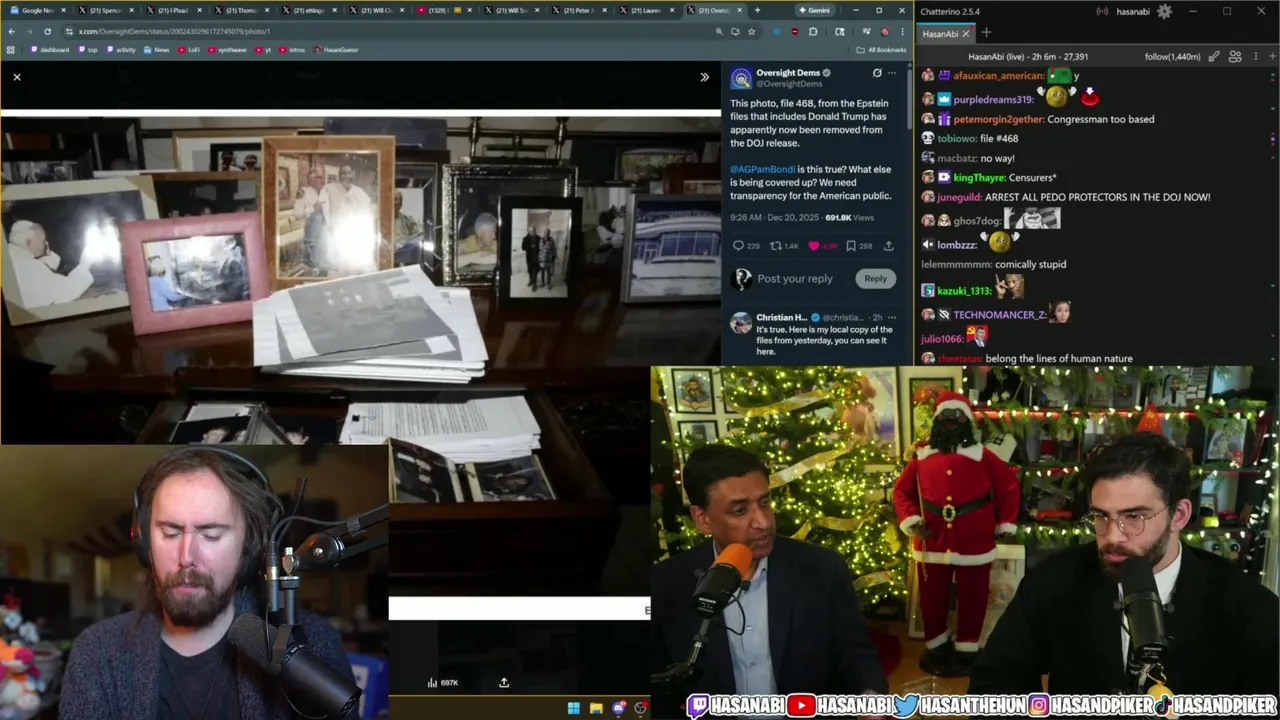The image size is (1280, 720).
Task: Bookmark this page with the star icon
Action: point(751,31)
